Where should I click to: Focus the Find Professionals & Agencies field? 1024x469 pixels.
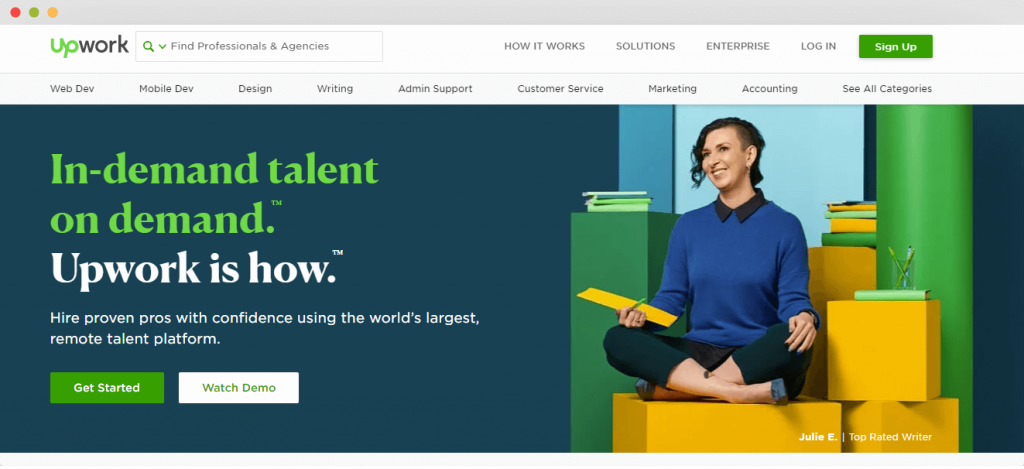point(259,46)
